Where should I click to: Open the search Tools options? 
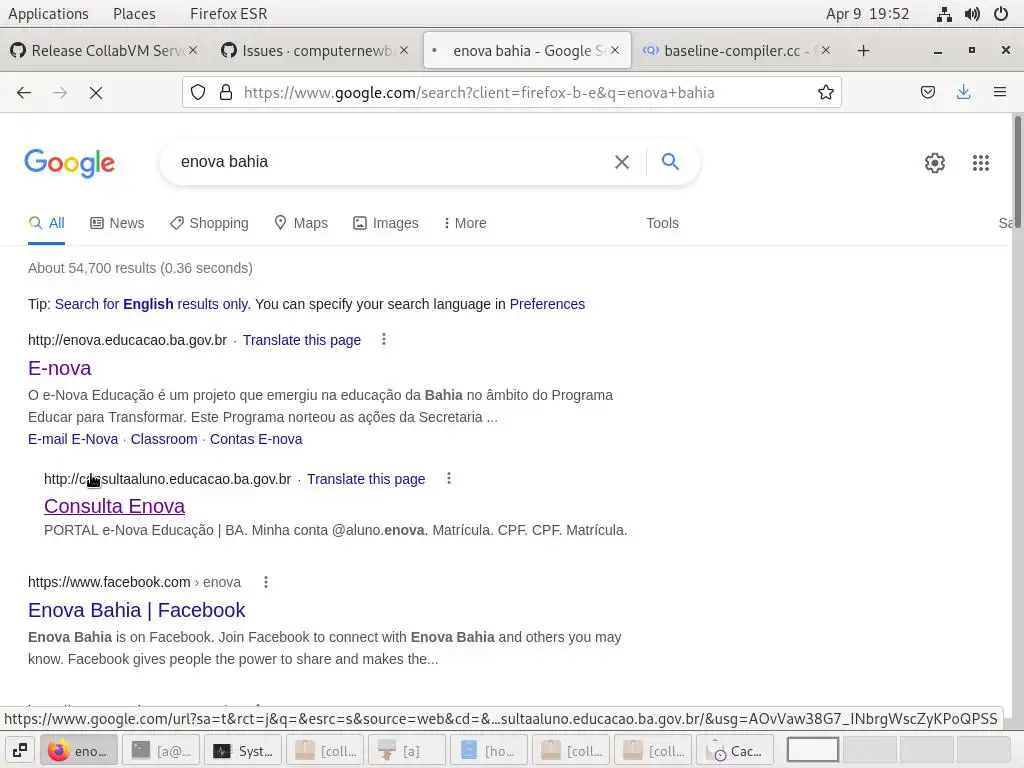pos(662,223)
